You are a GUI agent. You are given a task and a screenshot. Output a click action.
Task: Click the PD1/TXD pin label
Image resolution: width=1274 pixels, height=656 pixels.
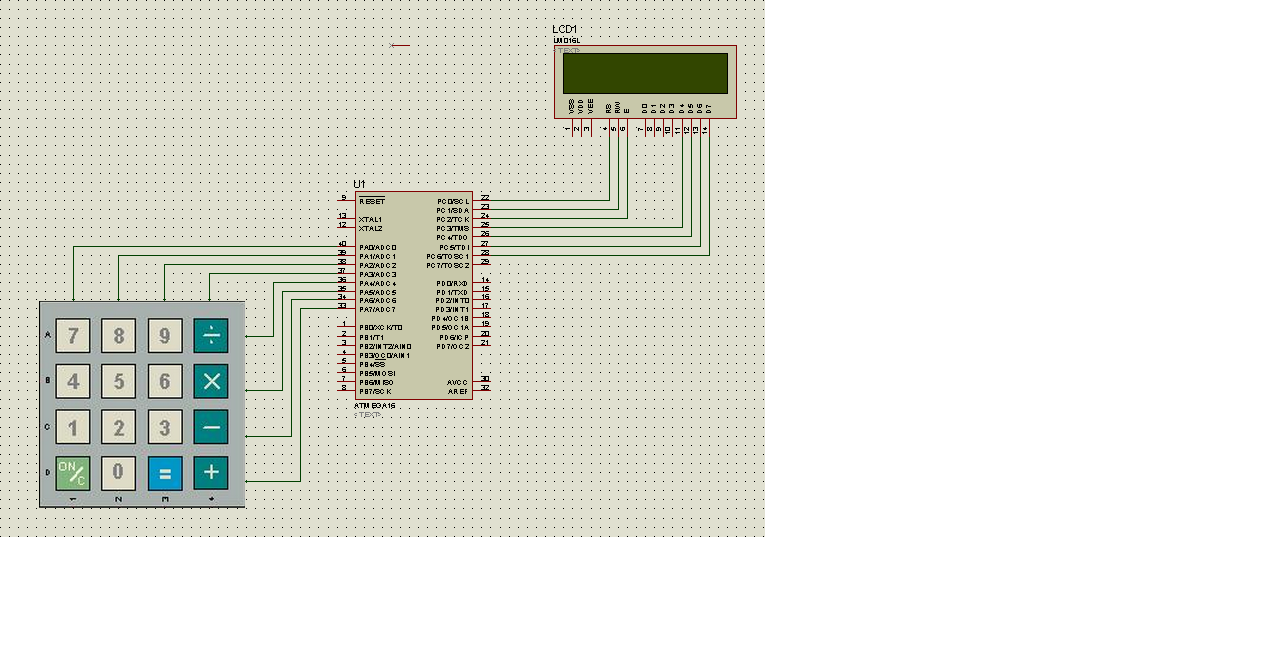point(453,293)
